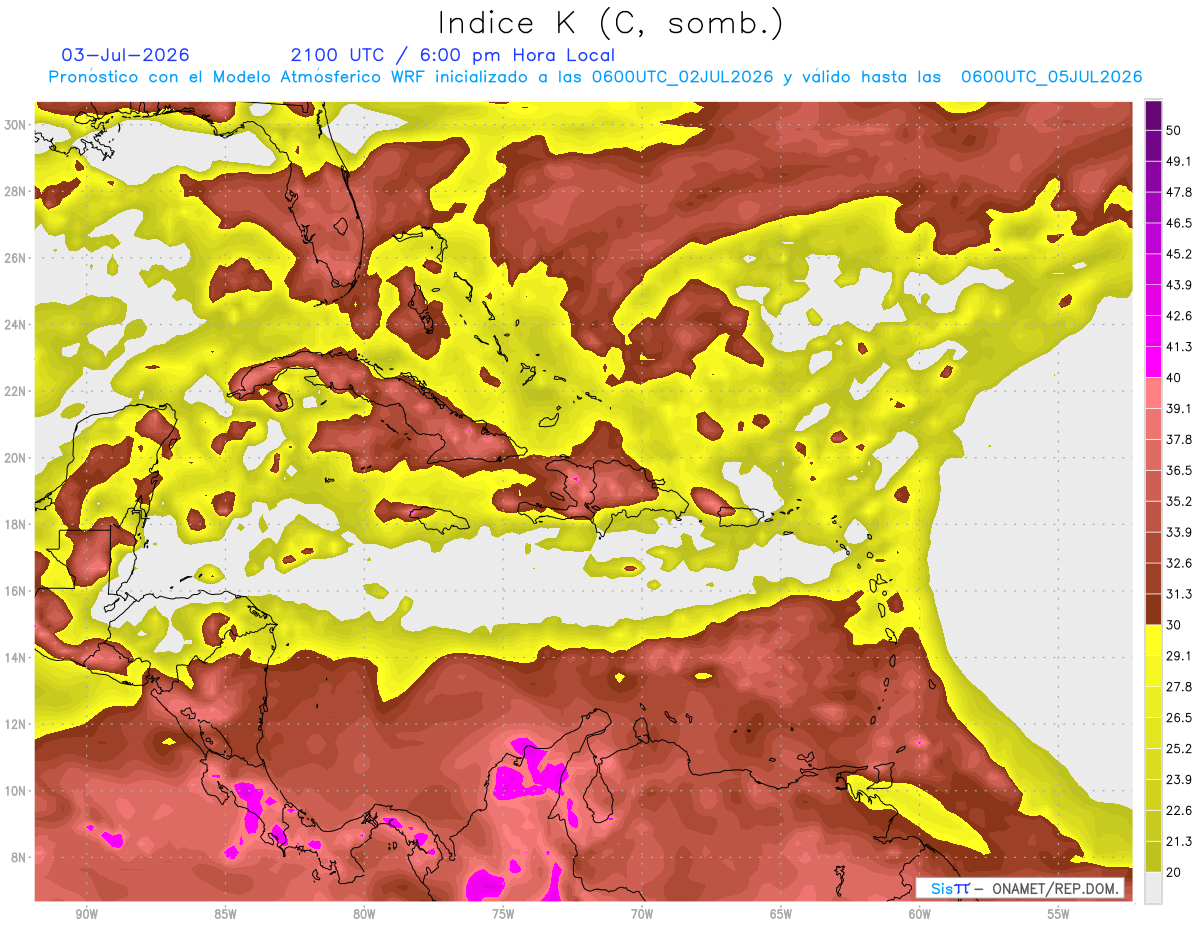1200x927 pixels.
Task: Click the 28N latitude axis label
Action: tap(15, 191)
